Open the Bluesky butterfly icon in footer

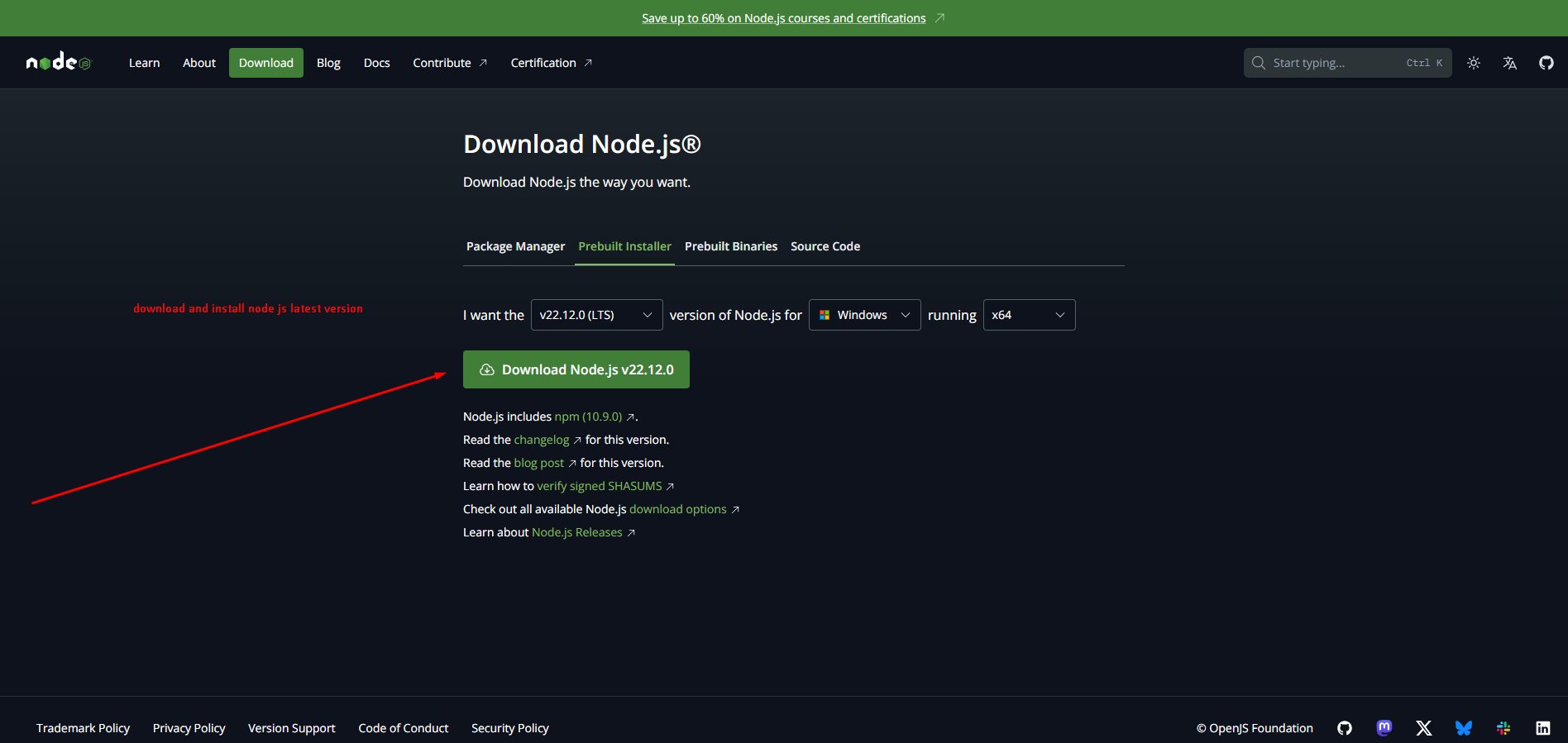(x=1464, y=728)
